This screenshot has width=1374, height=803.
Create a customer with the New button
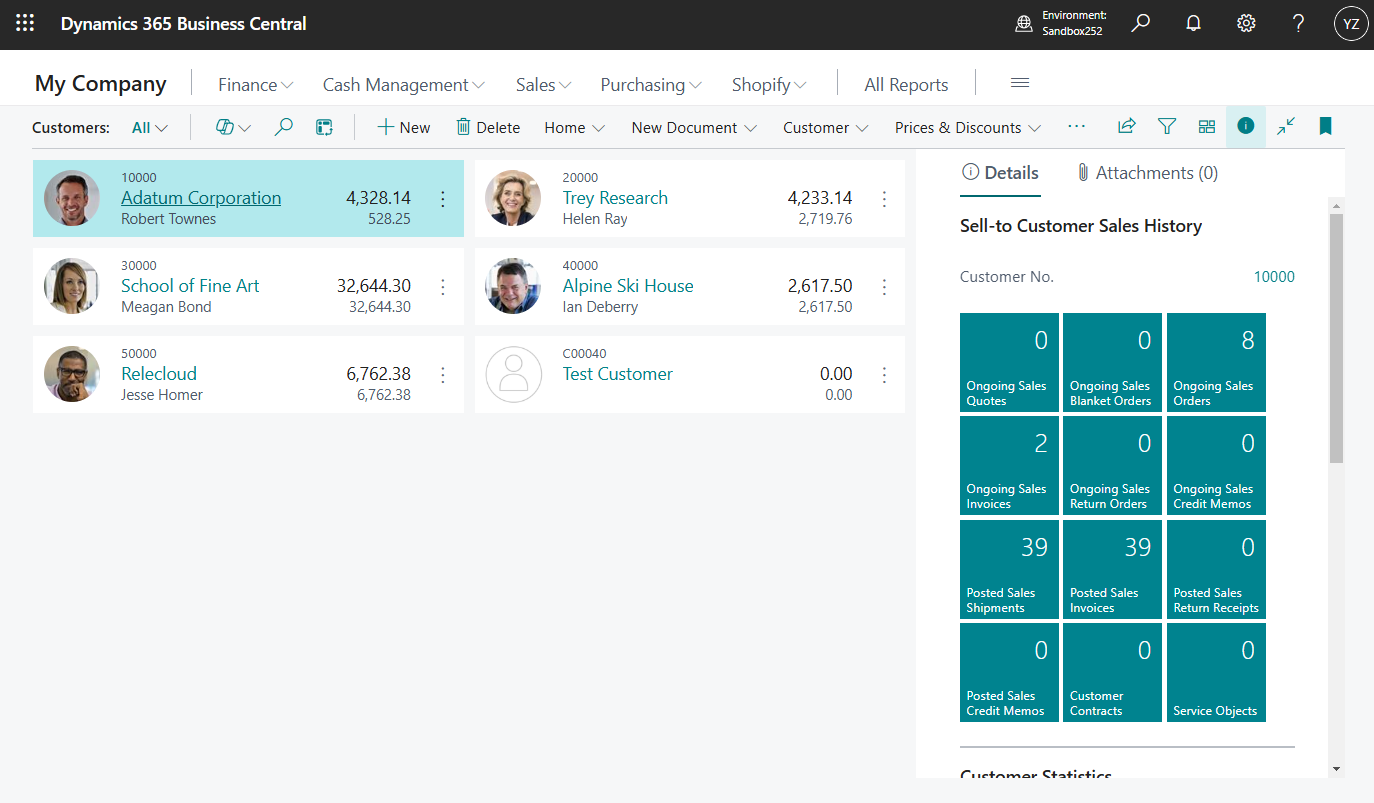click(403, 127)
